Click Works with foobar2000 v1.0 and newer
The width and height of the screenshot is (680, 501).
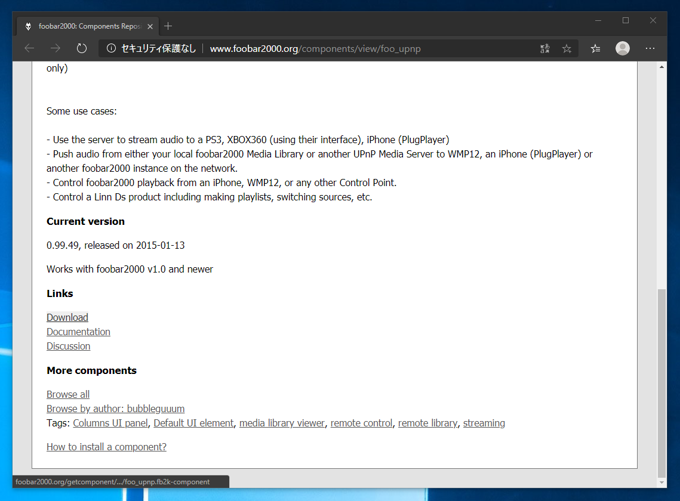click(x=130, y=269)
